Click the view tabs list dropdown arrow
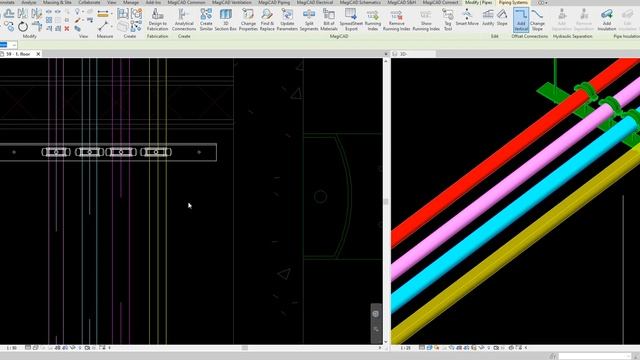The image size is (640, 360). coord(386,54)
